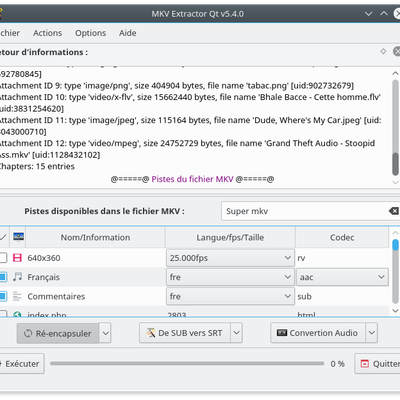Sort by Langue/fps/Taille column header
Image resolution: width=400 pixels, height=400 pixels.
click(x=230, y=237)
